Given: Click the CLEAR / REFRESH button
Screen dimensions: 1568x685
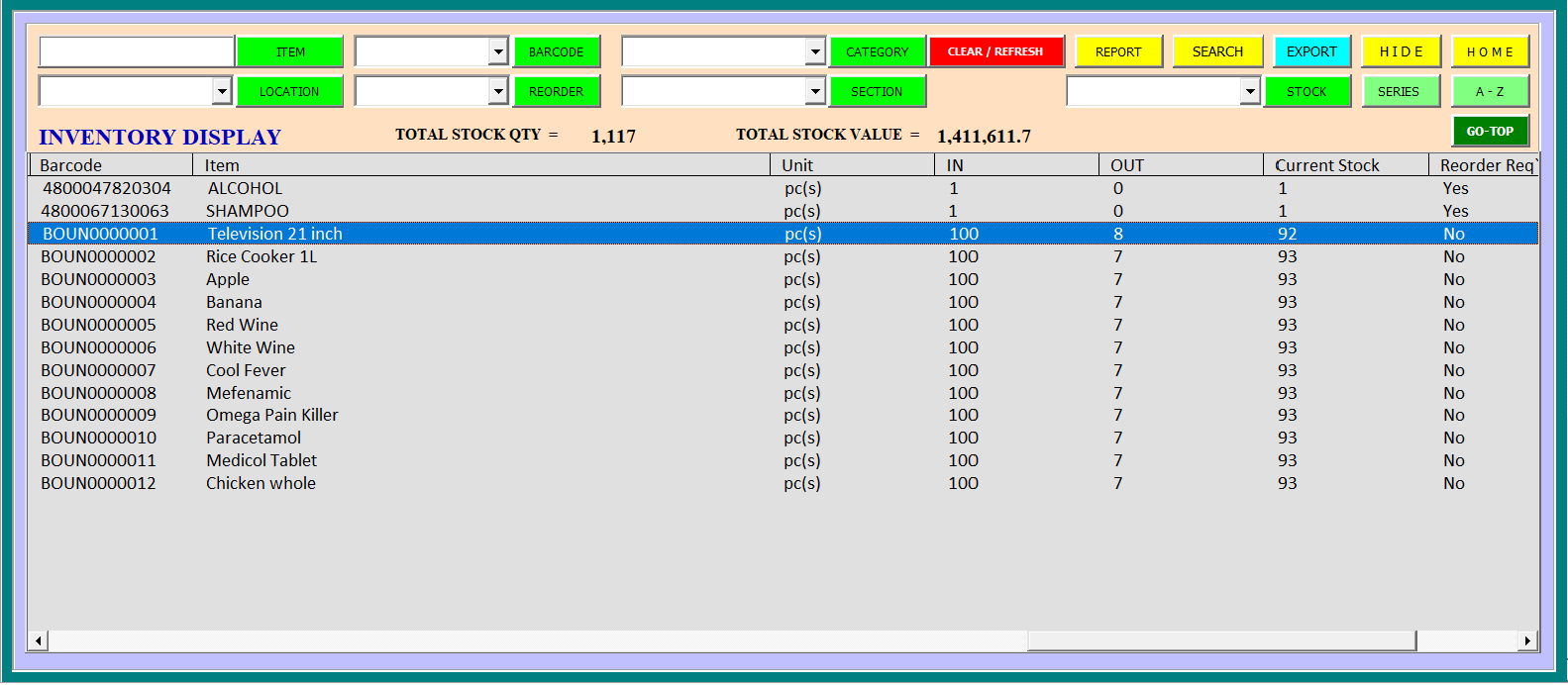Looking at the screenshot, I should click(x=995, y=51).
